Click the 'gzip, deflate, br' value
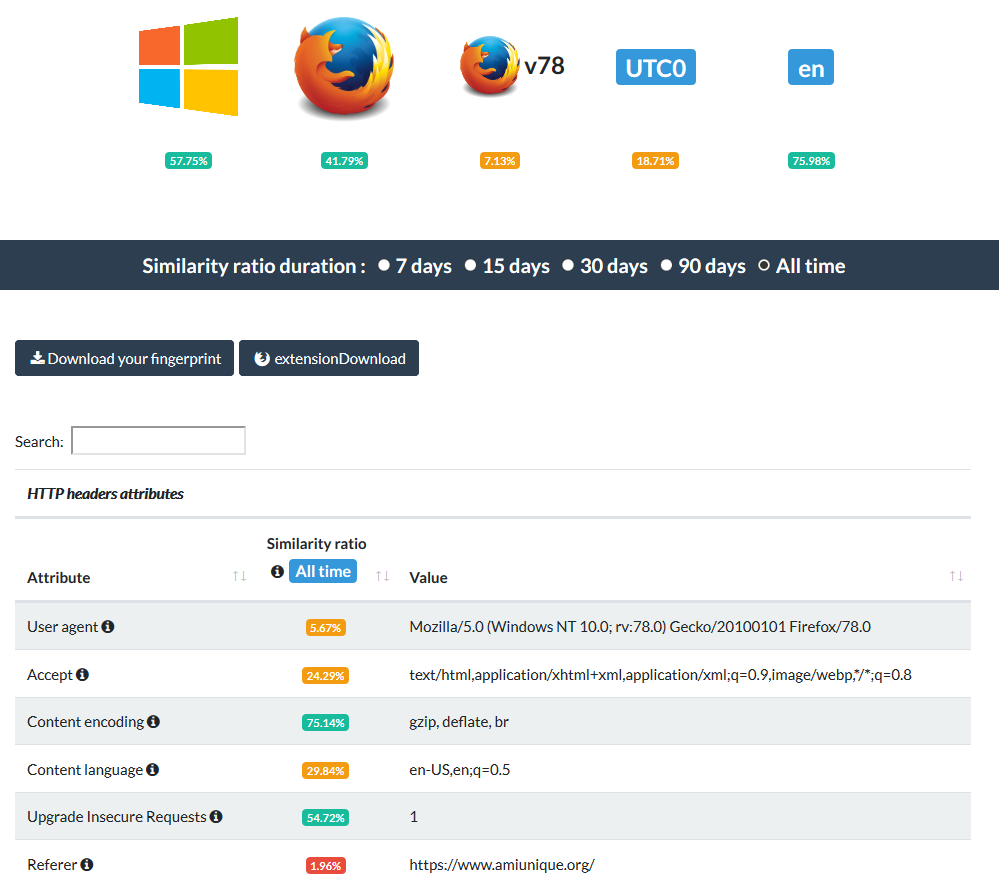The image size is (999, 889). (459, 721)
